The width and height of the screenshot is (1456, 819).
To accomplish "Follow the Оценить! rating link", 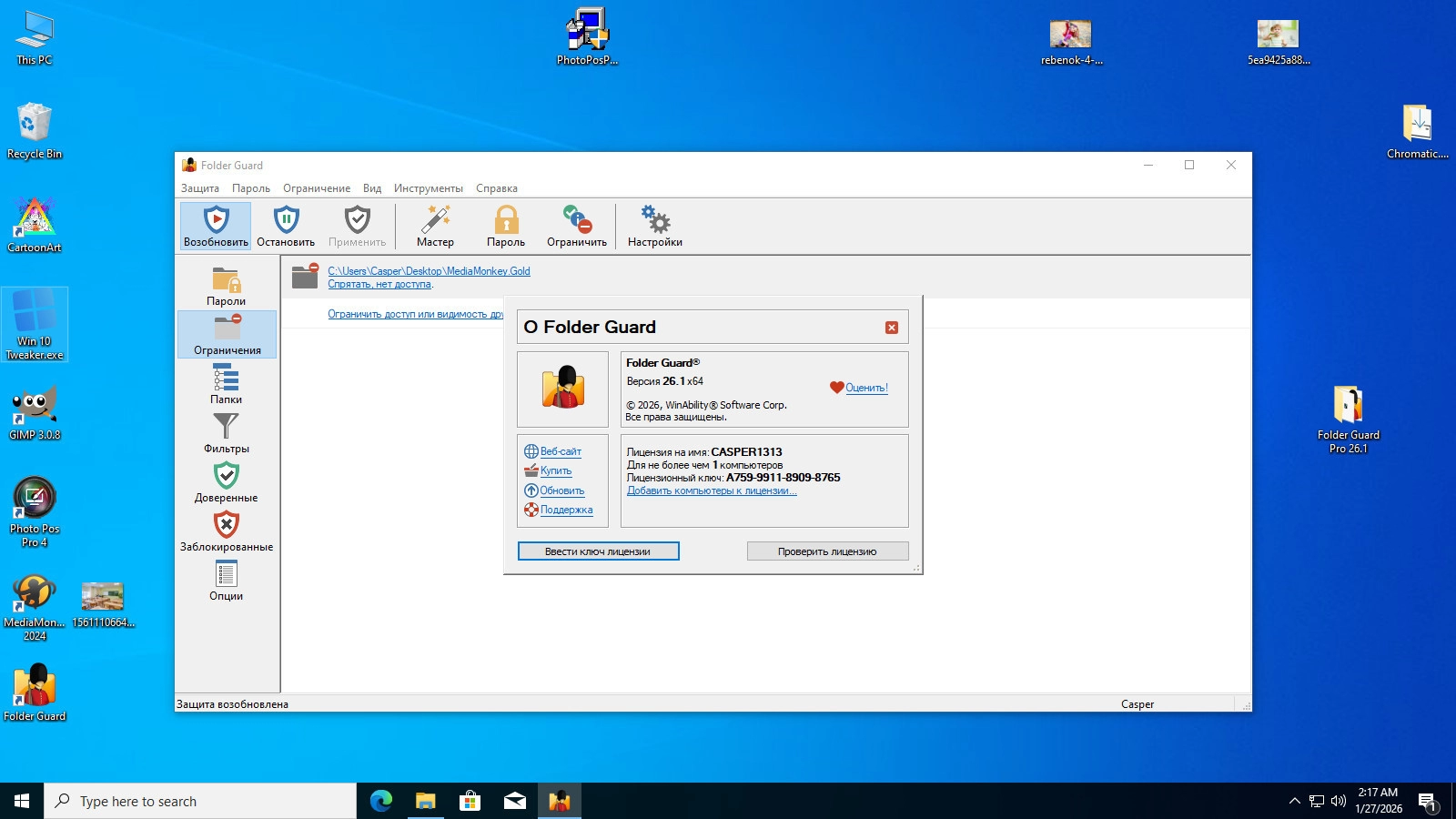I will (x=865, y=388).
